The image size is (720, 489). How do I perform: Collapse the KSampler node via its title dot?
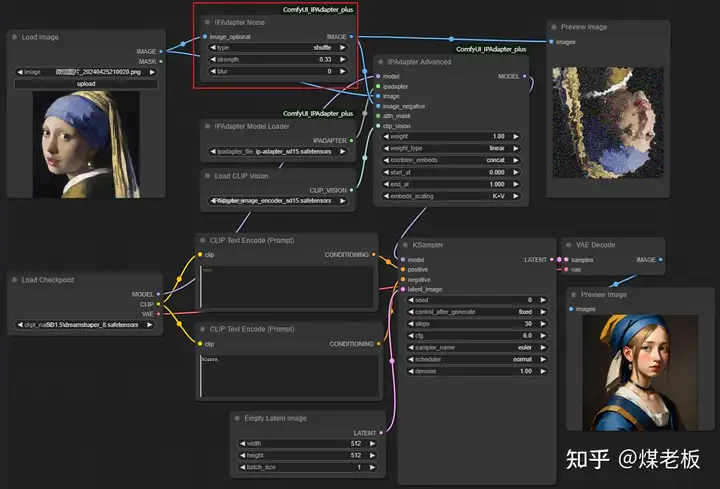tap(405, 245)
